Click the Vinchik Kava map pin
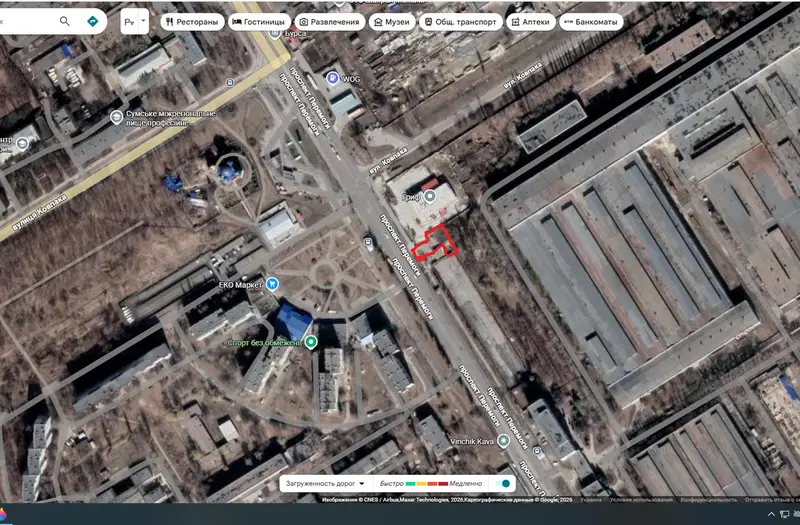800x525 pixels. (503, 440)
